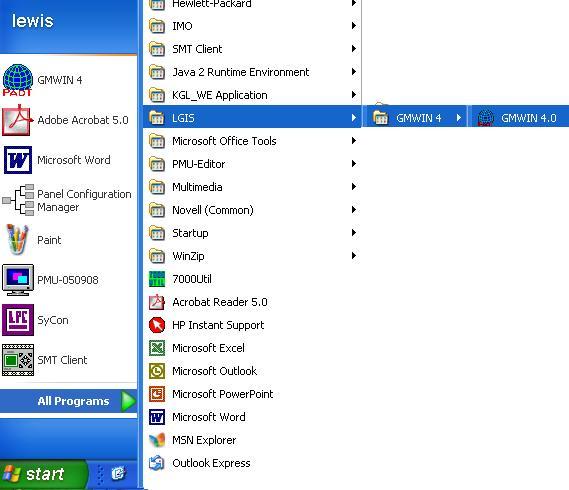Click the Multimedia folder icon
569x490 pixels.
pos(157,187)
